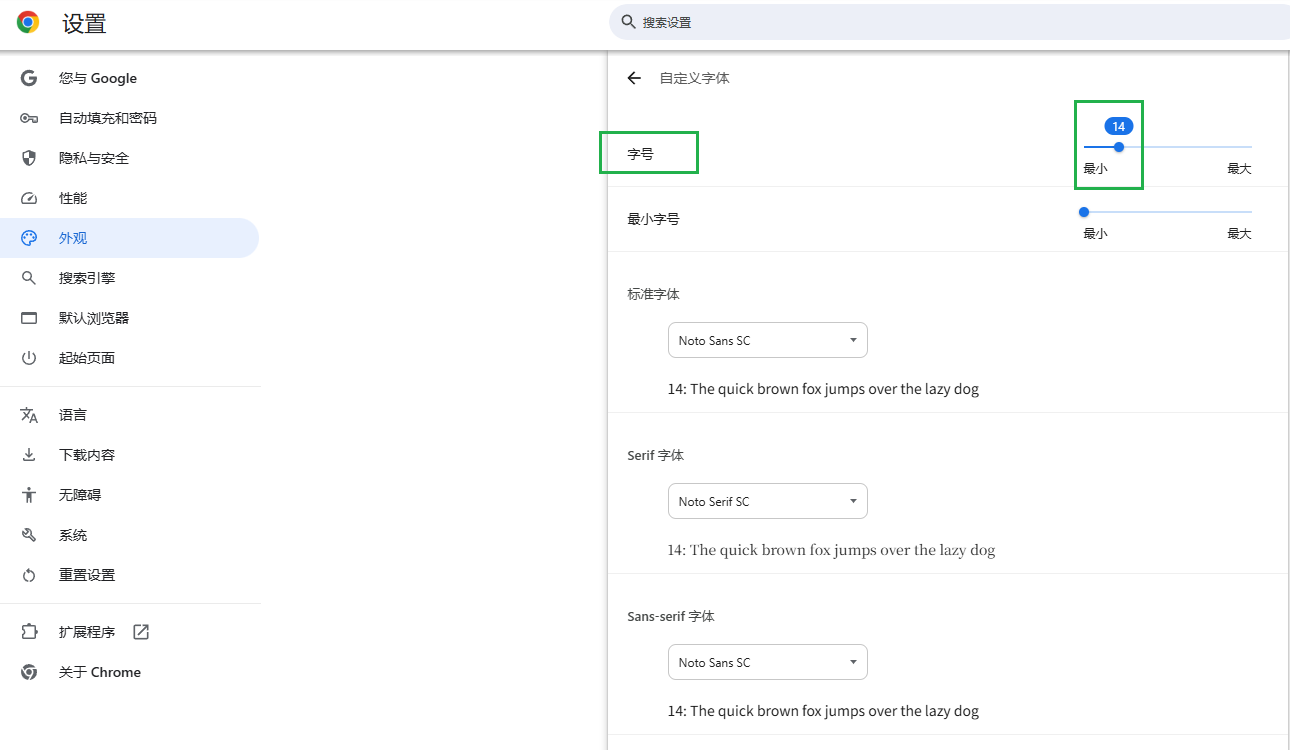Viewport: 1290px width, 750px height.
Task: Click the 最小字号 slider knob
Action: pos(1084,212)
